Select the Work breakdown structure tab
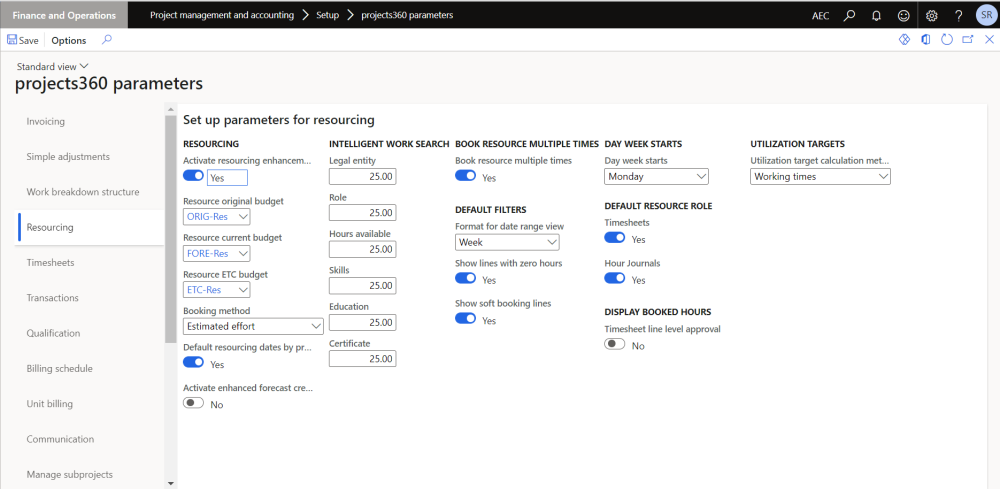The width and height of the screenshot is (1000, 489). click(83, 192)
